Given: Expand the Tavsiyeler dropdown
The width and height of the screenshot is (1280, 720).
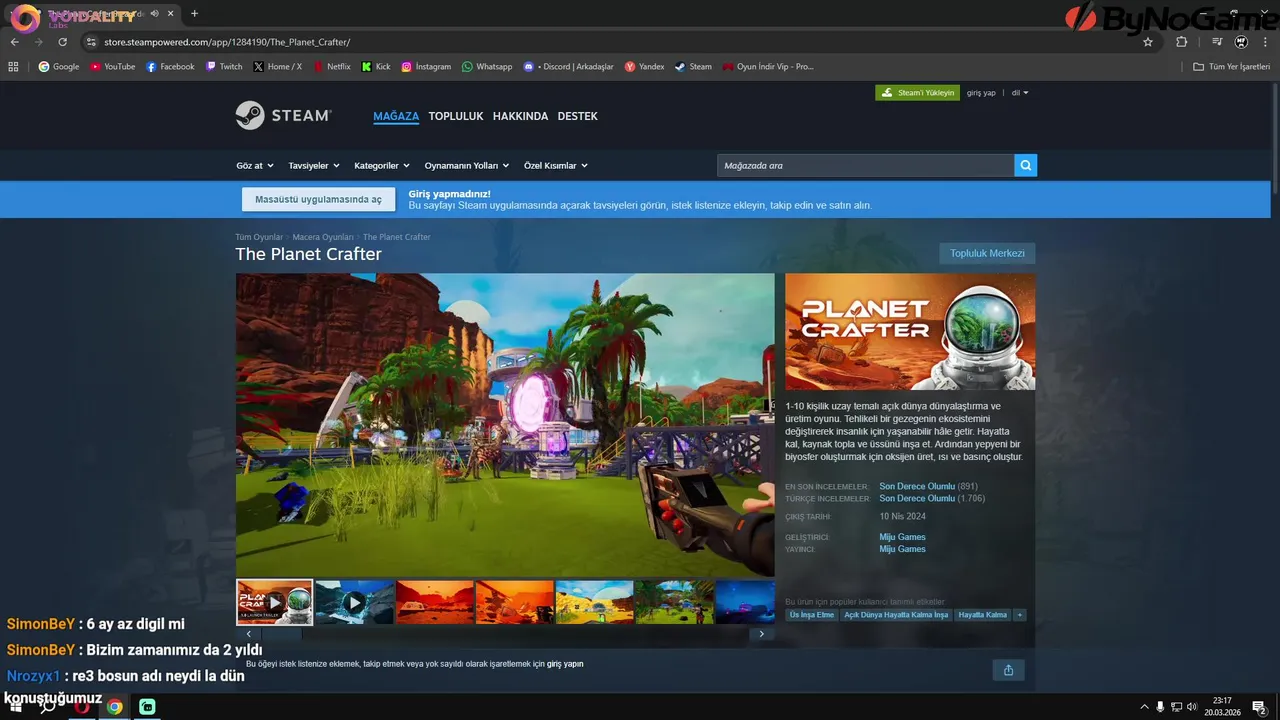Looking at the screenshot, I should [x=314, y=166].
